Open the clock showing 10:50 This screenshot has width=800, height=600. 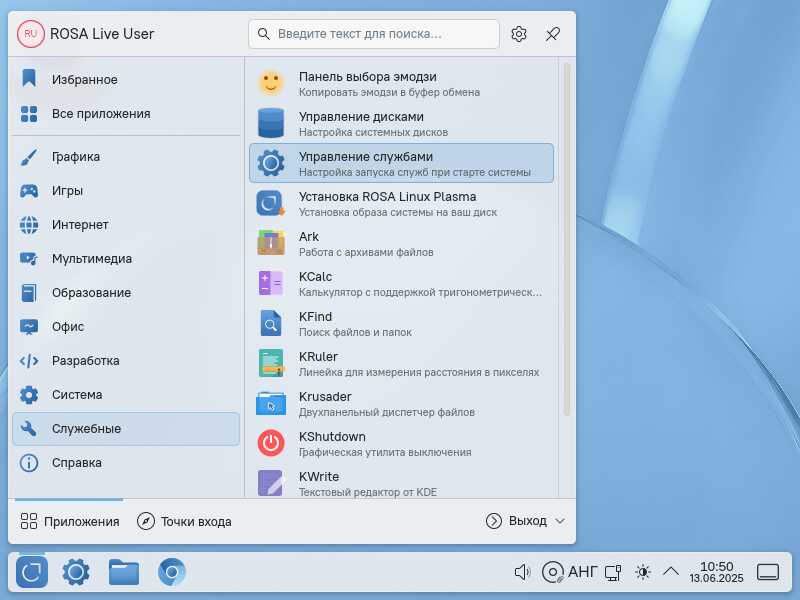tap(716, 572)
